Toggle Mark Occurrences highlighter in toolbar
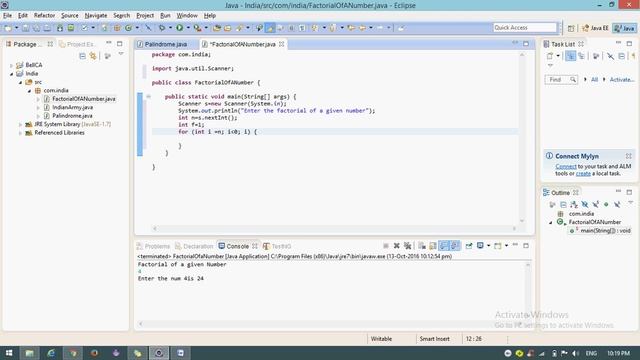 (270, 28)
